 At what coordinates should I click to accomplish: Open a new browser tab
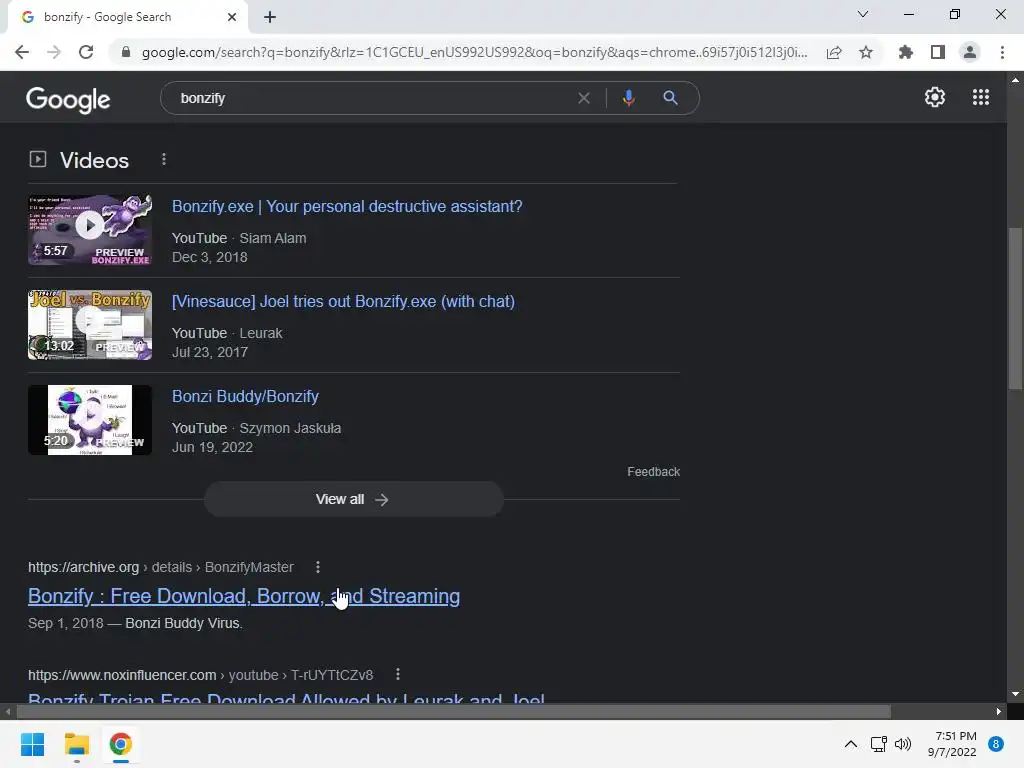270,17
